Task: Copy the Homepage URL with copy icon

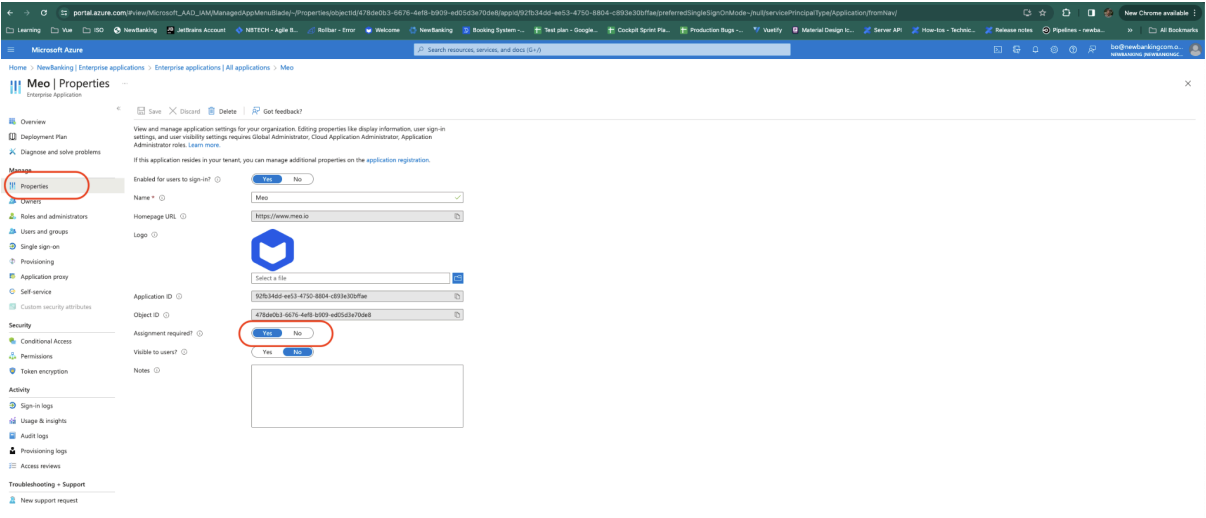Action: 458,215
